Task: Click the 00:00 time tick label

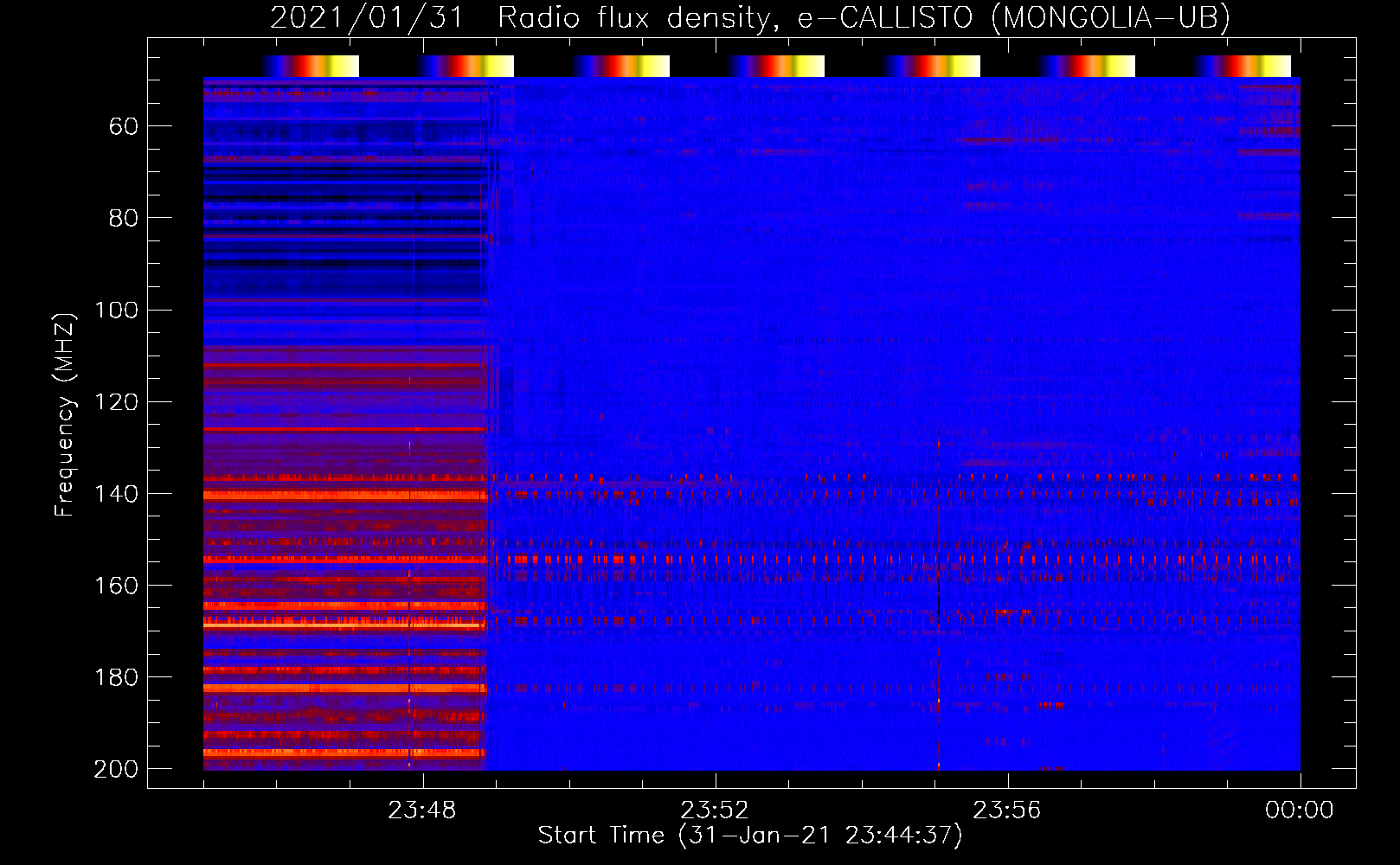Action: pyautogui.click(x=1300, y=811)
